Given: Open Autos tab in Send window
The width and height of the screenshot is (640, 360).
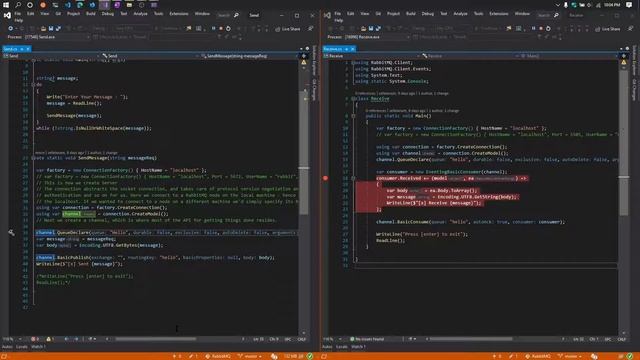Looking at the screenshot, I should point(7,347).
